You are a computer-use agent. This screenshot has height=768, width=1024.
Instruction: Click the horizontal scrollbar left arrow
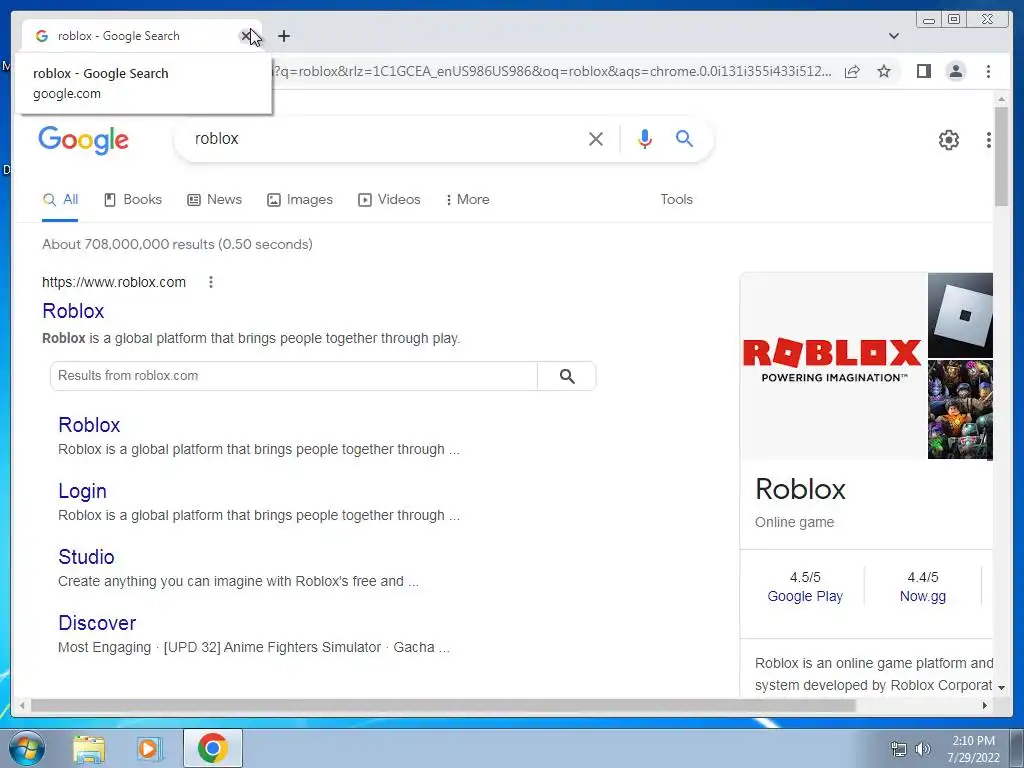pos(22,705)
